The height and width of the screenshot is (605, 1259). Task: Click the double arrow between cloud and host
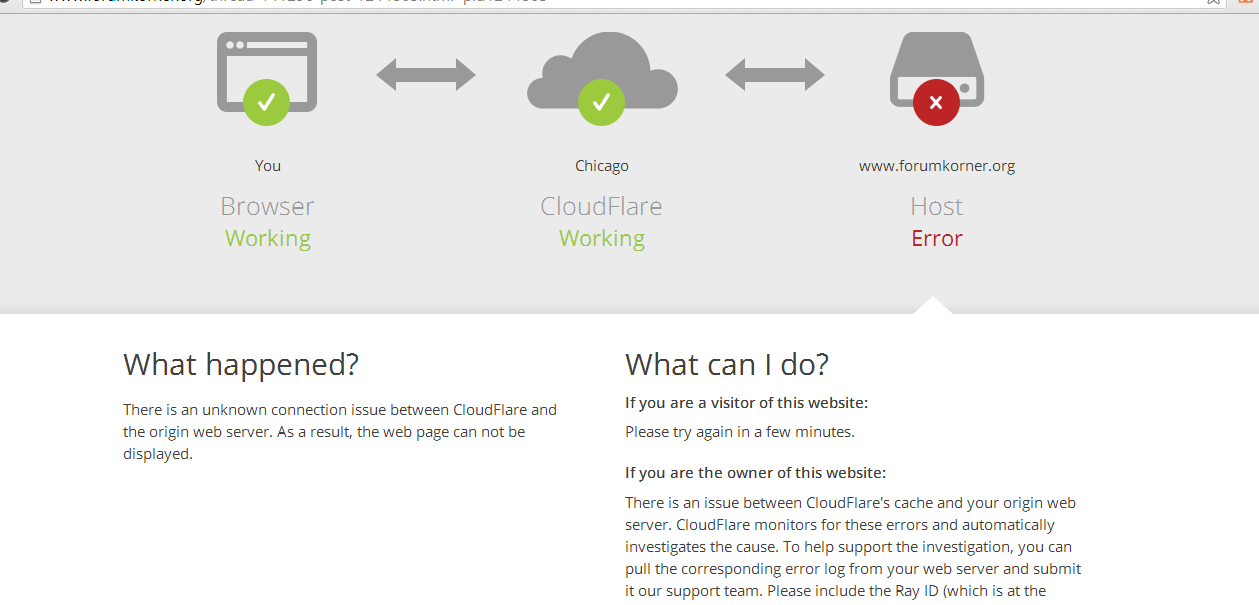pyautogui.click(x=775, y=75)
